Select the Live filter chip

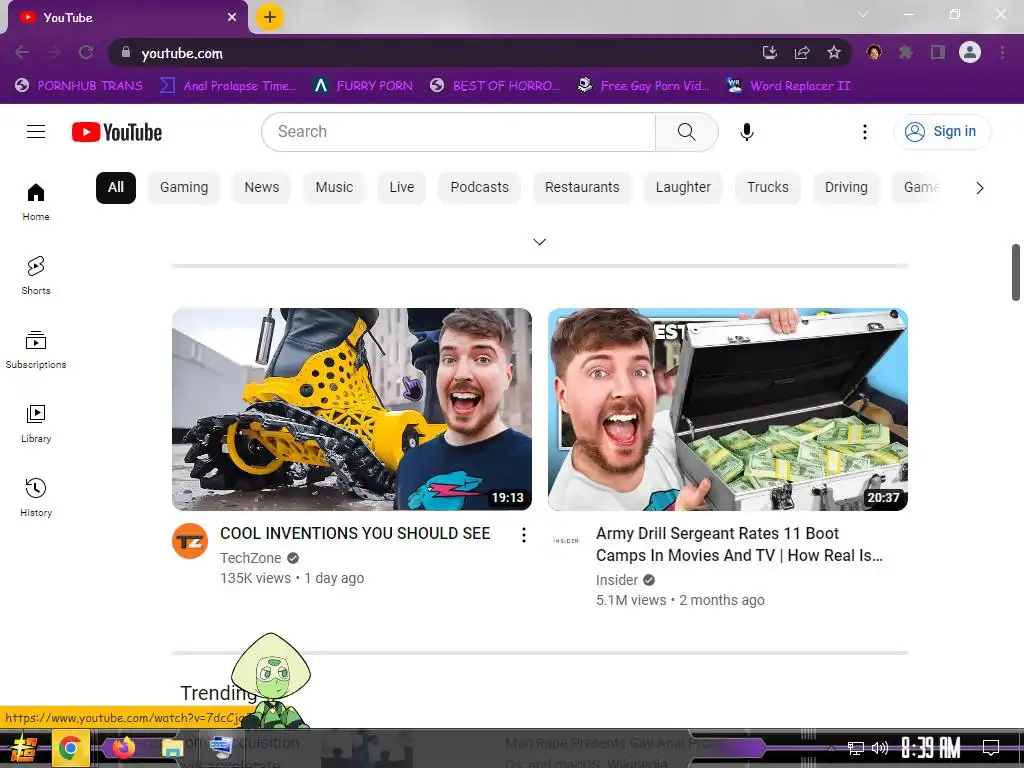pos(402,187)
